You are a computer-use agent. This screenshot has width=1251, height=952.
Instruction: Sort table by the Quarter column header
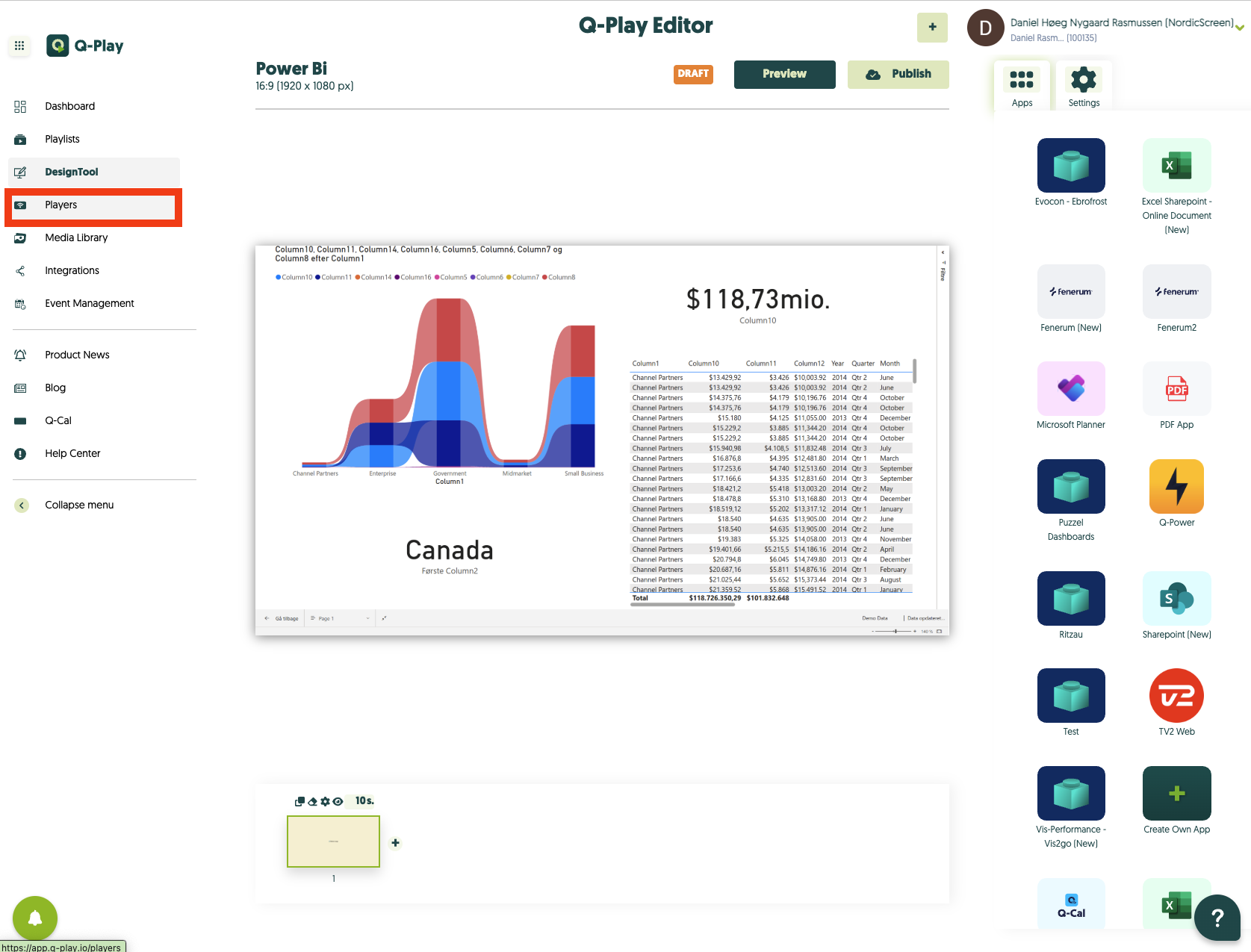coord(863,364)
